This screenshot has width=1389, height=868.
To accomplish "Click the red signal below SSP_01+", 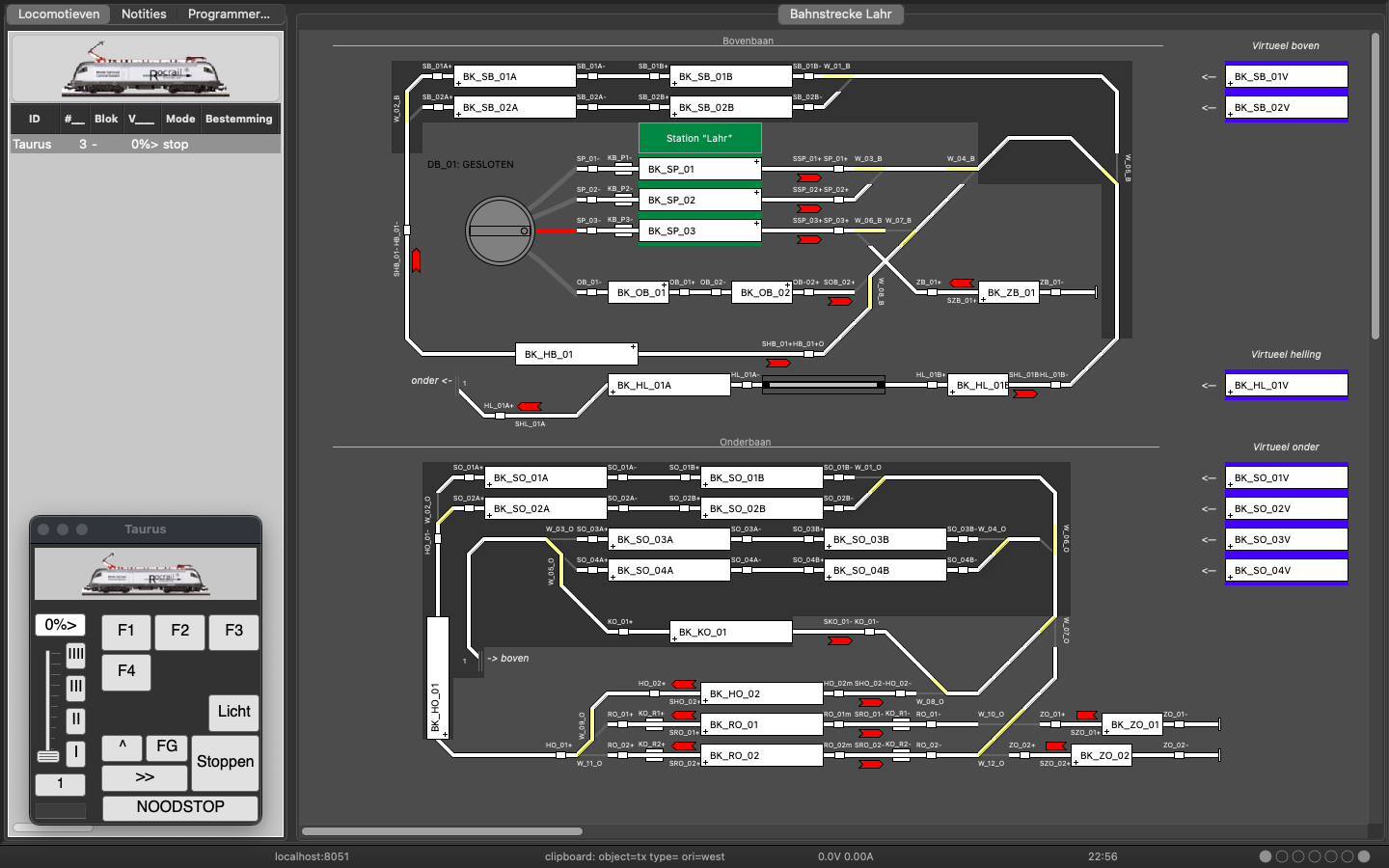I will tap(808, 177).
